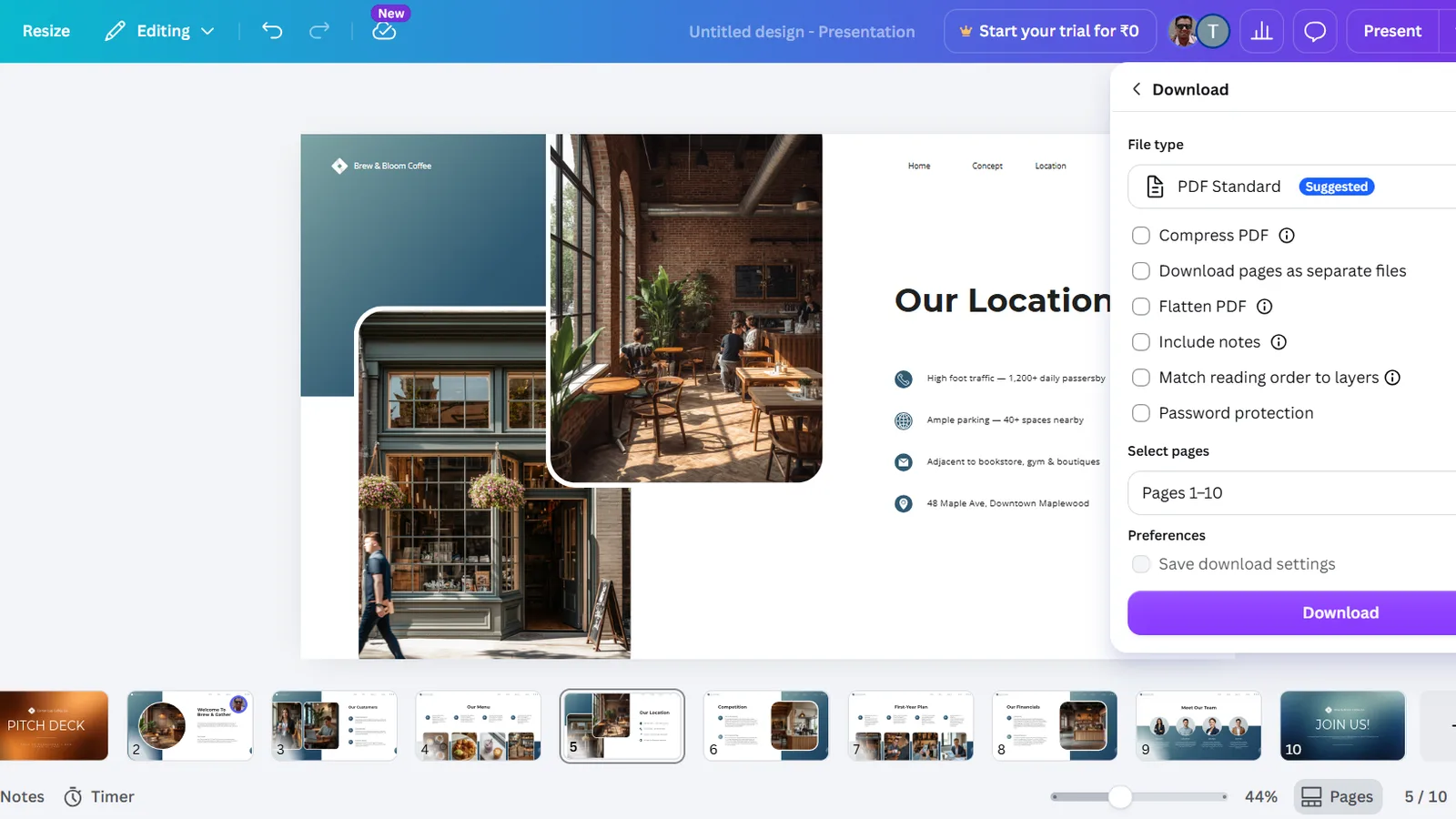Click the purple Download button
The height and width of the screenshot is (819, 1456).
tap(1292, 613)
